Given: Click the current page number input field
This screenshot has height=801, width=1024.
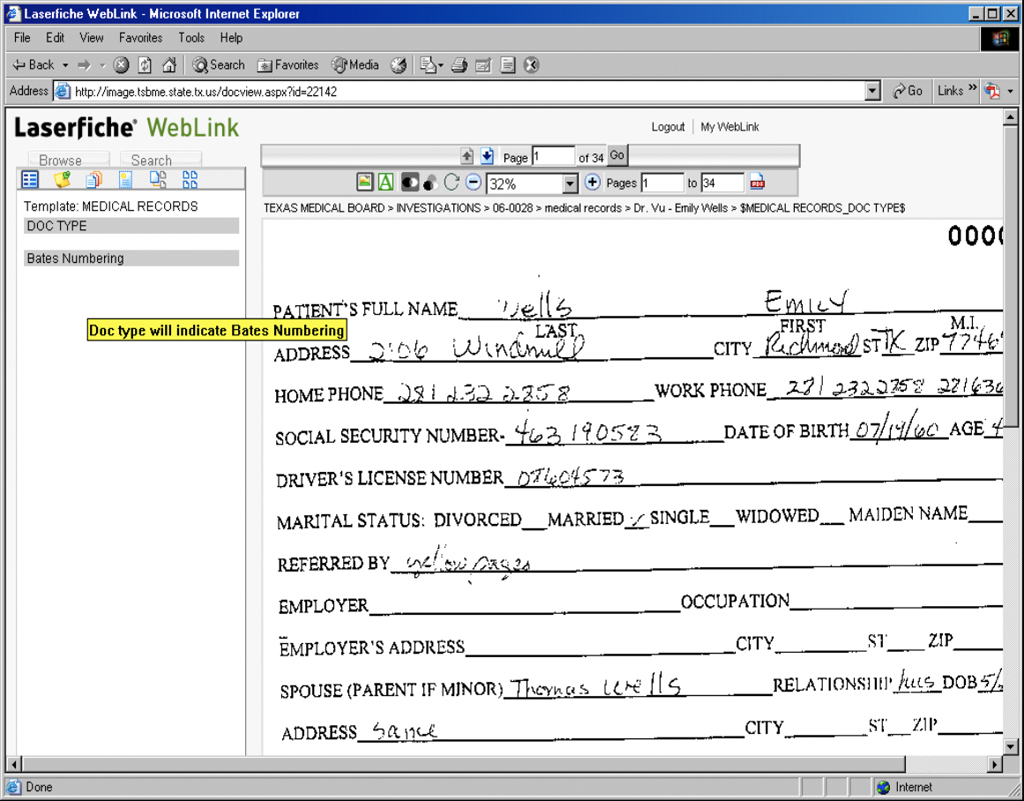Looking at the screenshot, I should [553, 157].
